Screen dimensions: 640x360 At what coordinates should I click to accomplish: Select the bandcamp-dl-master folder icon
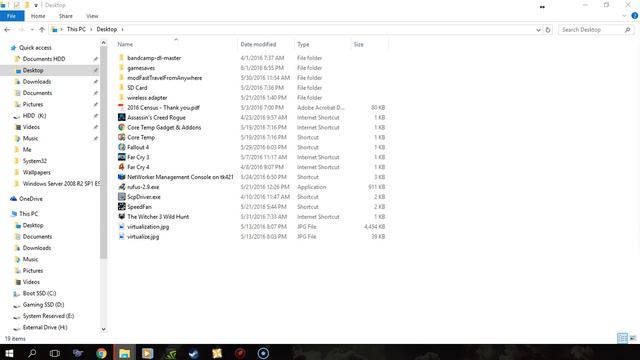tap(121, 58)
